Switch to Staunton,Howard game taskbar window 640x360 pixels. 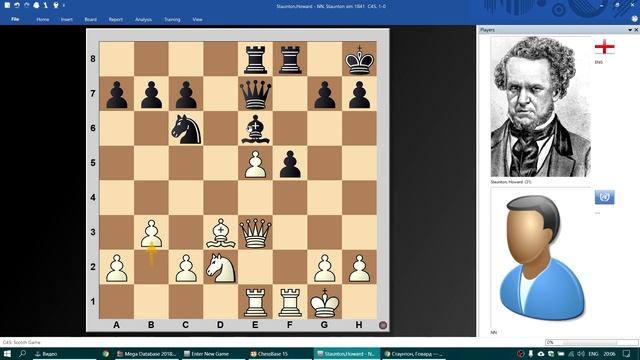[x=347, y=354]
